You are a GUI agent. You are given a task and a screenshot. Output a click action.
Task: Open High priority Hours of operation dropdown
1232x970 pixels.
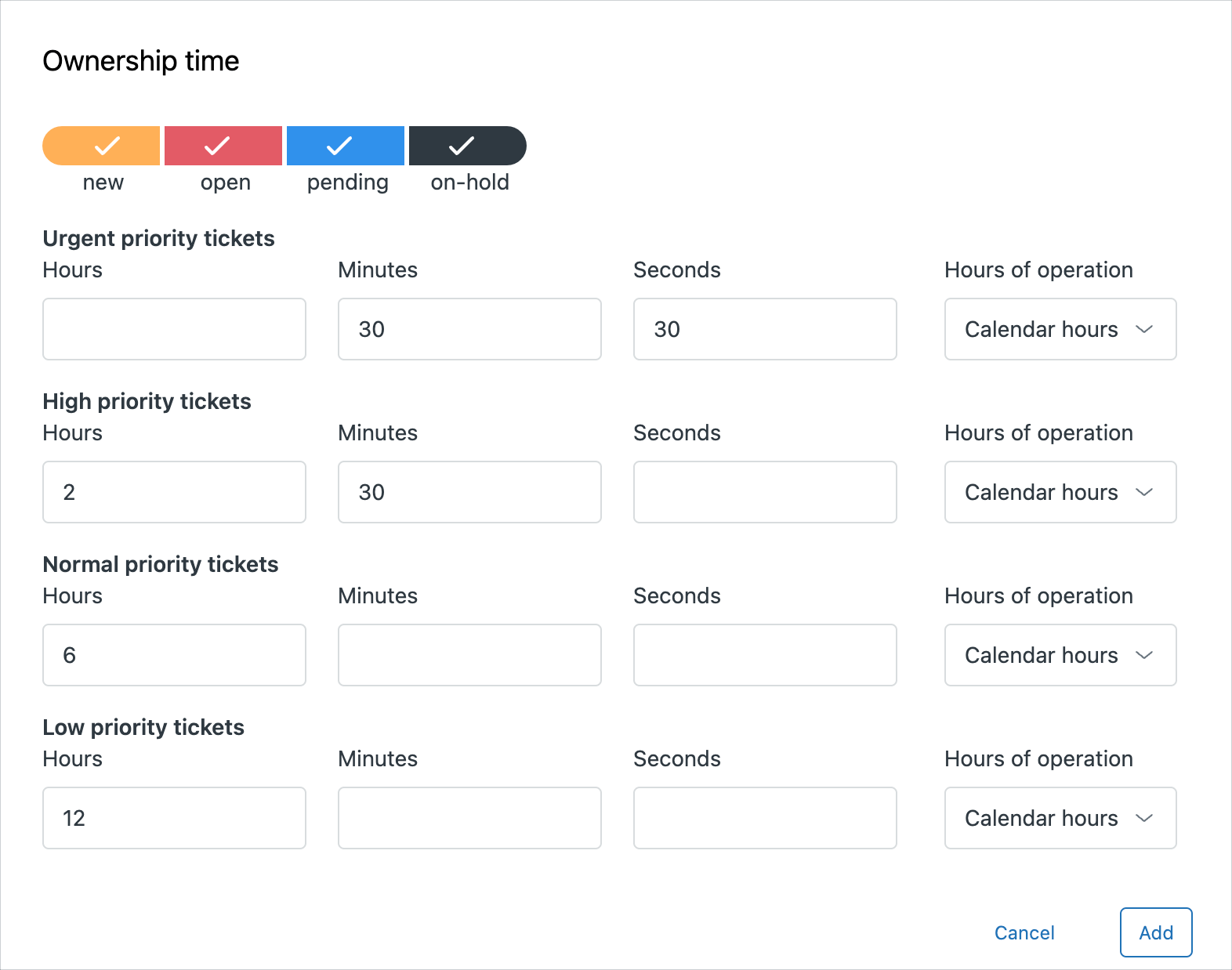[1060, 492]
